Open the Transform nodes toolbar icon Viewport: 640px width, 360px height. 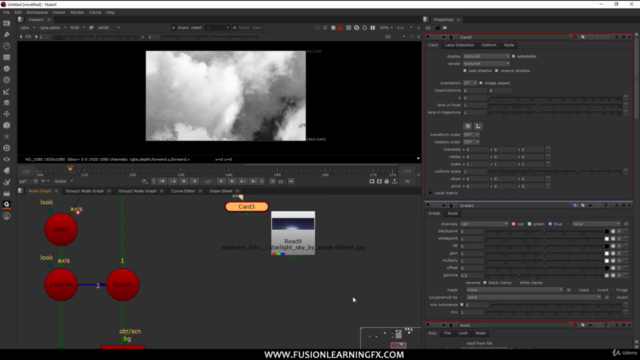(x=7, y=114)
